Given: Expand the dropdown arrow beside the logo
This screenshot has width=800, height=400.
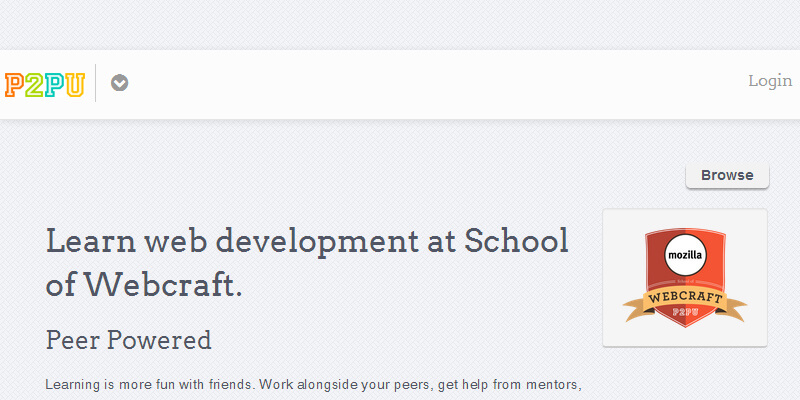Looking at the screenshot, I should click(x=119, y=83).
